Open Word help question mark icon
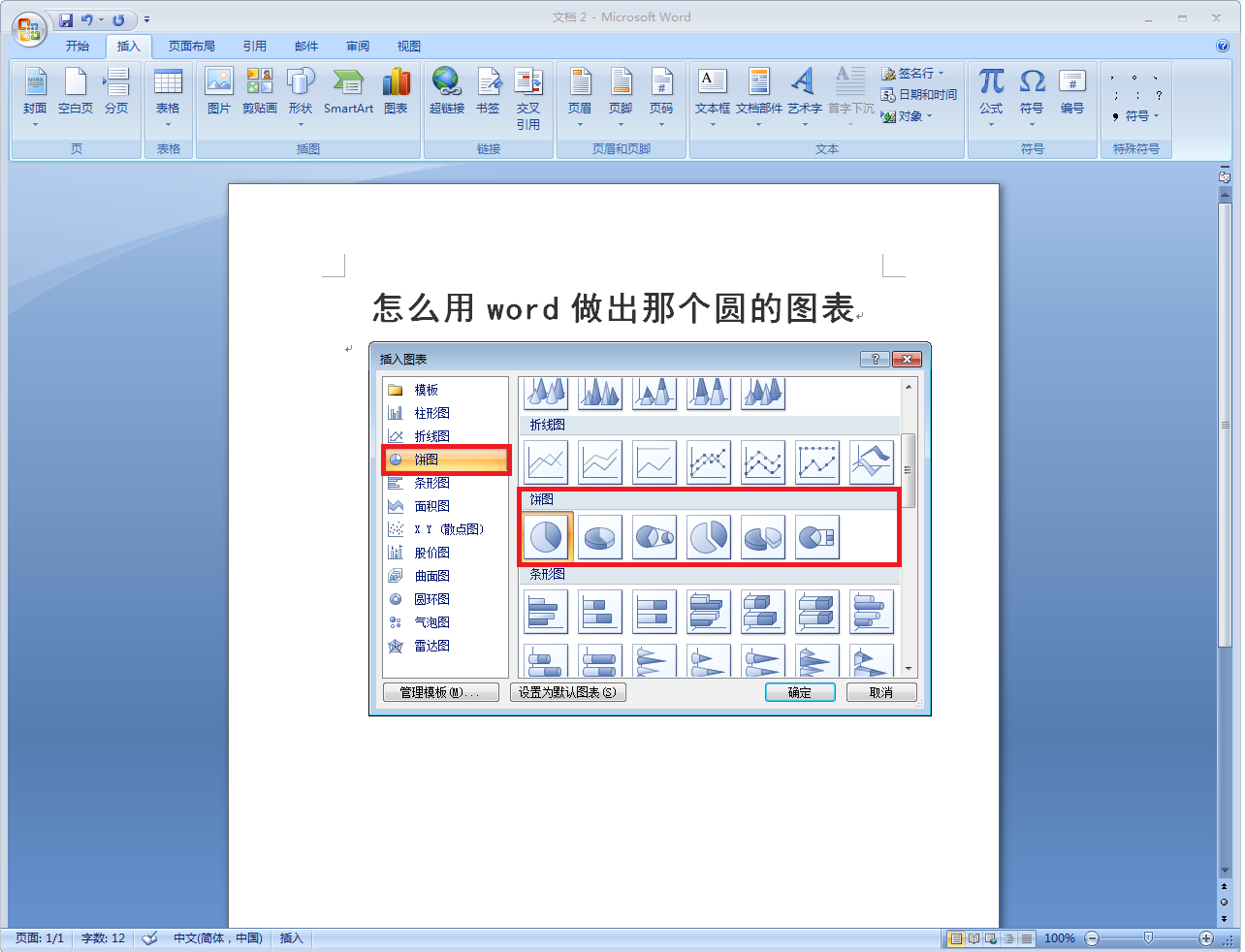The height and width of the screenshot is (952, 1245). click(x=1223, y=46)
